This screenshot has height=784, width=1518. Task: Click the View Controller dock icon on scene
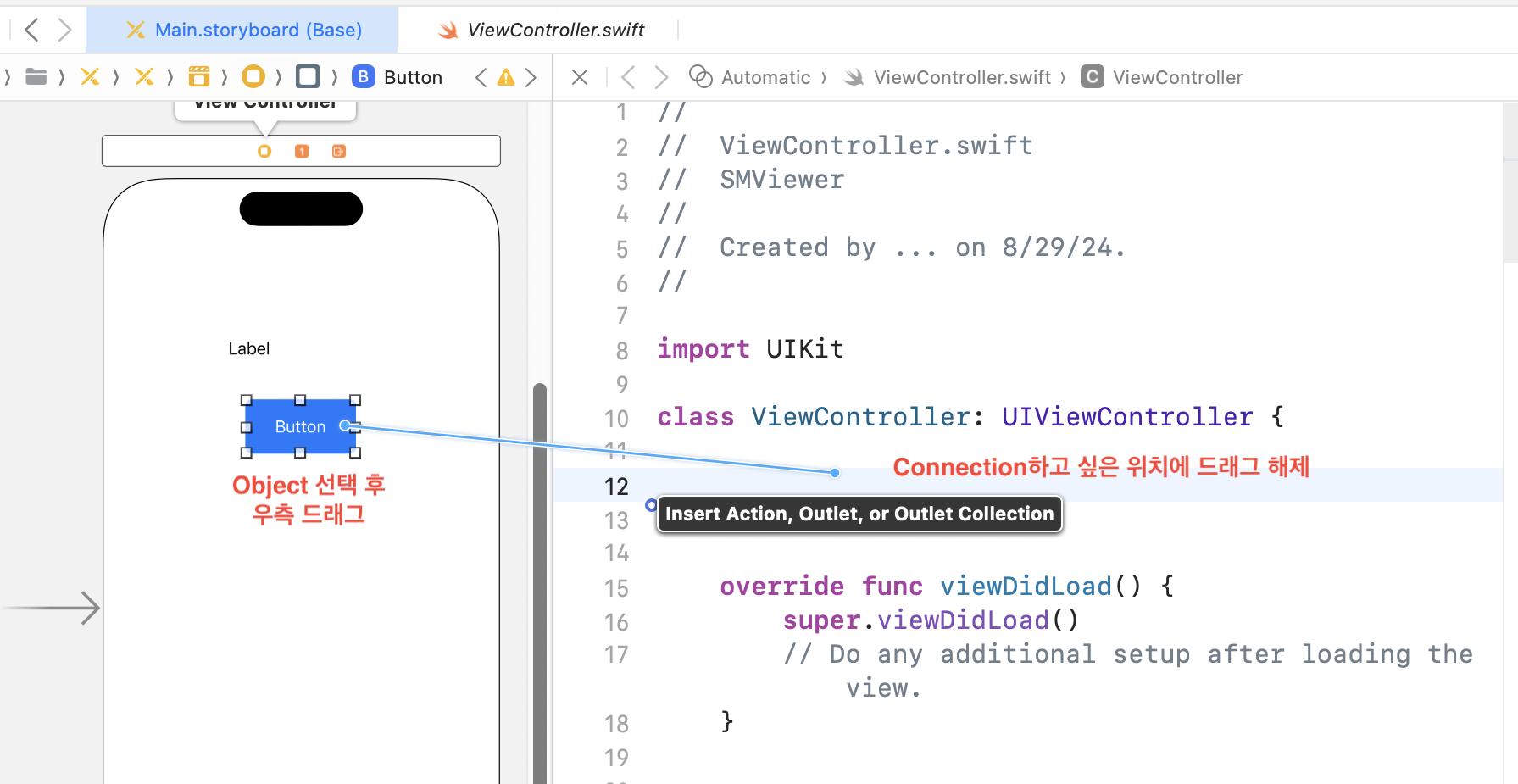(x=264, y=151)
